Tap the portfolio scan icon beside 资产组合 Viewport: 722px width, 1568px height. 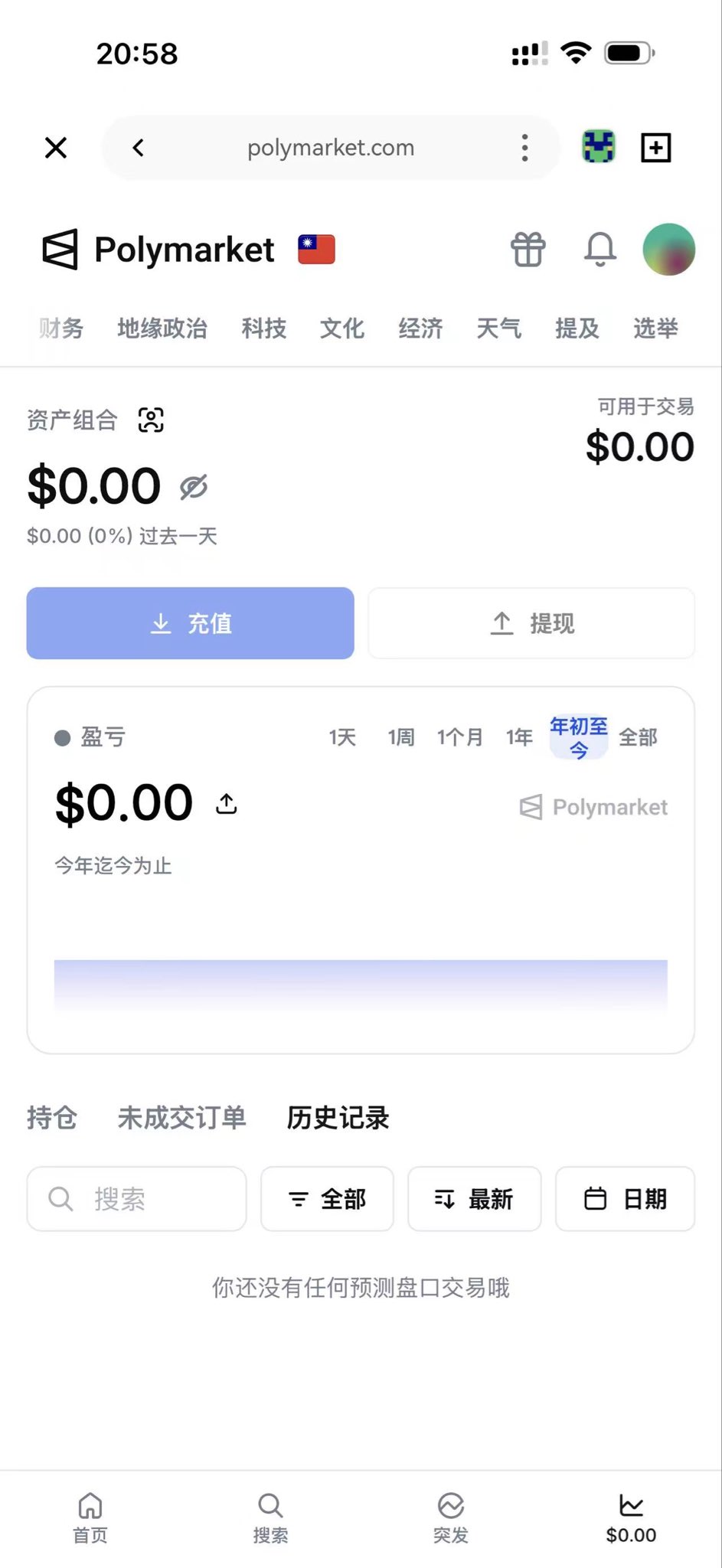(x=151, y=420)
